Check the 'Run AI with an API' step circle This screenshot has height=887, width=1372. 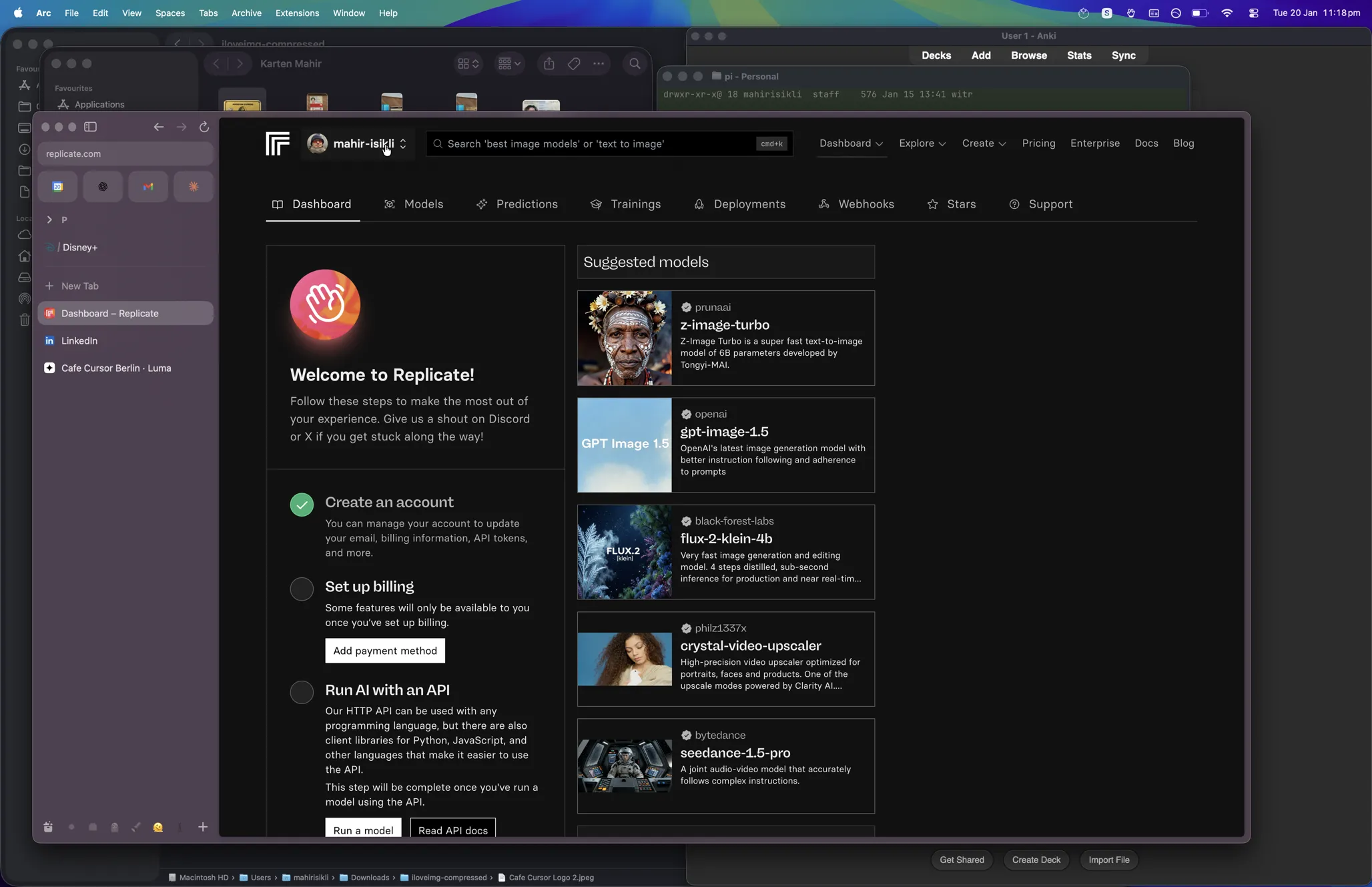301,692
